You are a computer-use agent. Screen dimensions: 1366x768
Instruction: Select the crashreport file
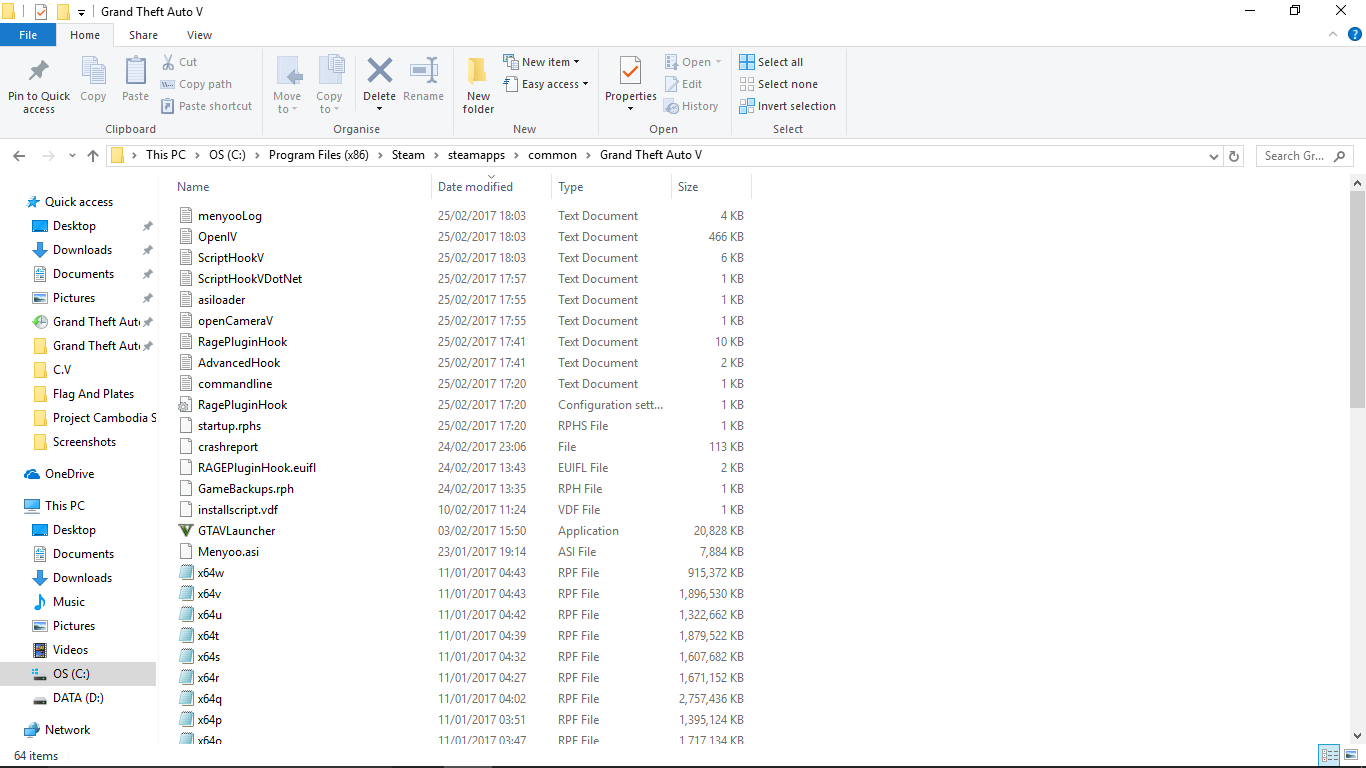click(x=227, y=447)
